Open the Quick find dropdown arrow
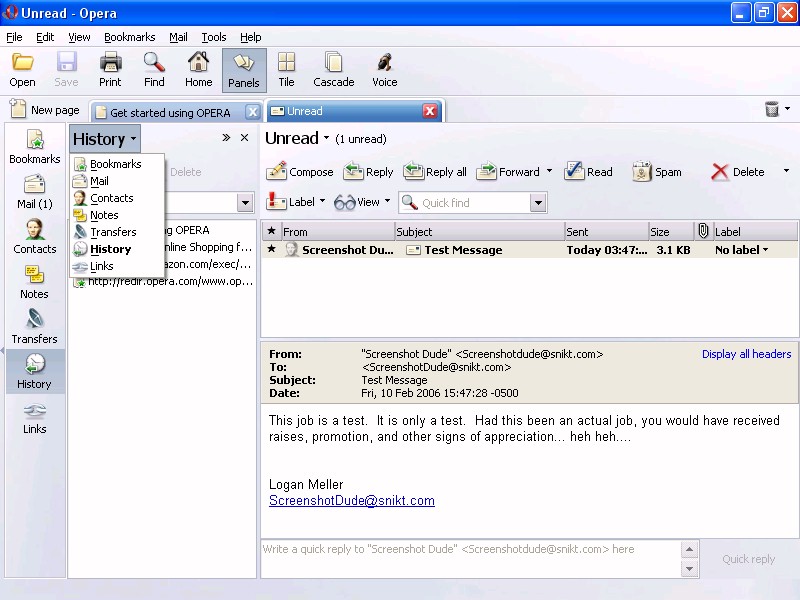Viewport: 800px width, 600px height. click(539, 203)
